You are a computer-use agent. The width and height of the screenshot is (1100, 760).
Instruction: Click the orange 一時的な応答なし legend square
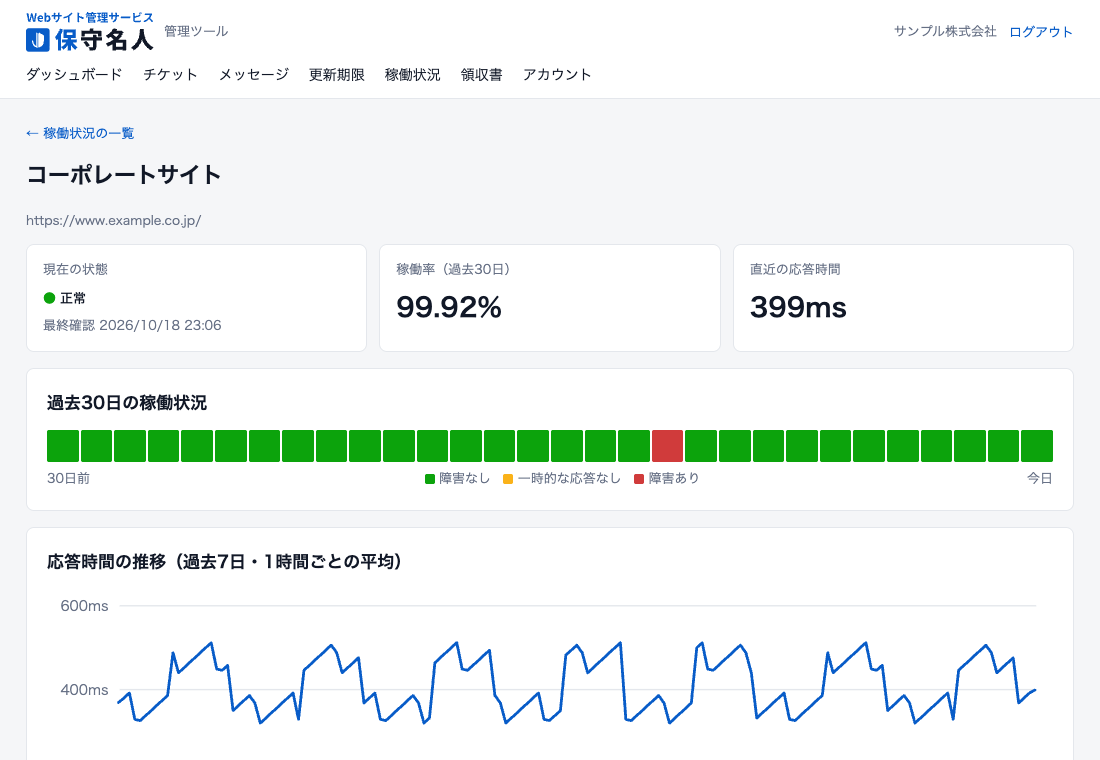click(x=508, y=479)
